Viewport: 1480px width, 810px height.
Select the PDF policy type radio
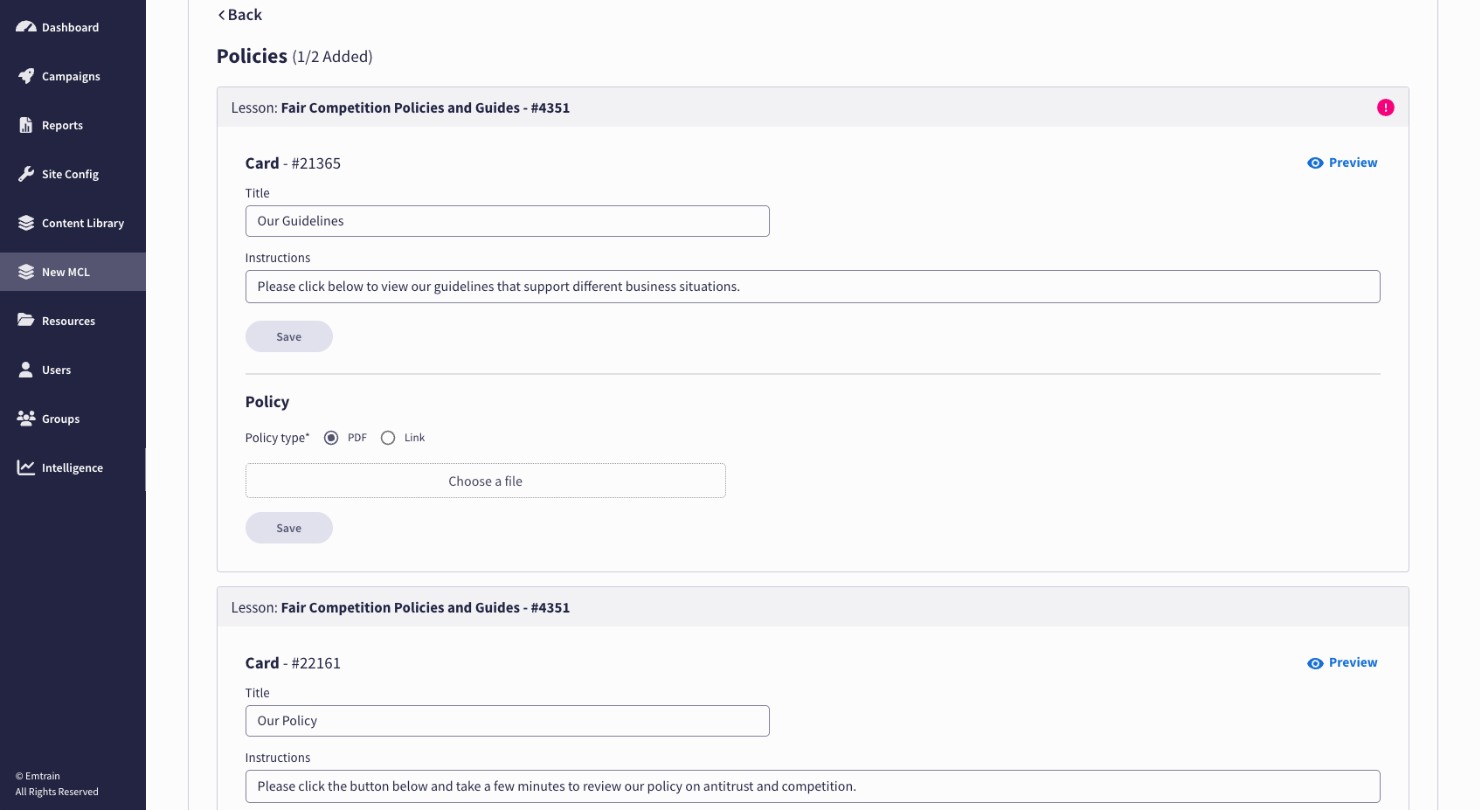point(332,438)
